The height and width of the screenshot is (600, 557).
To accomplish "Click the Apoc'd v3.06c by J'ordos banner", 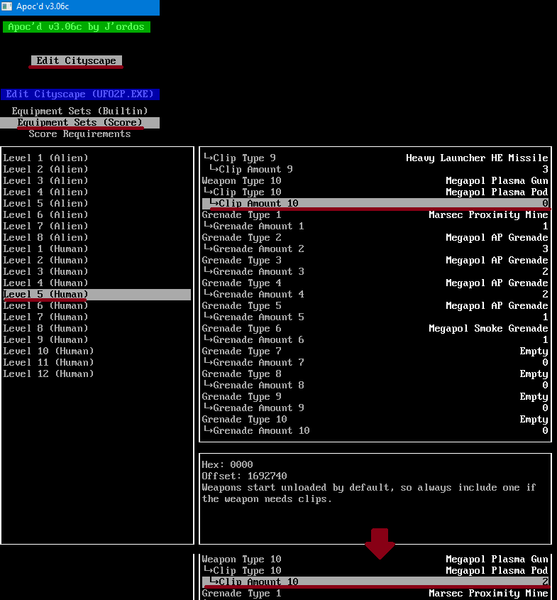I will [x=77, y=27].
